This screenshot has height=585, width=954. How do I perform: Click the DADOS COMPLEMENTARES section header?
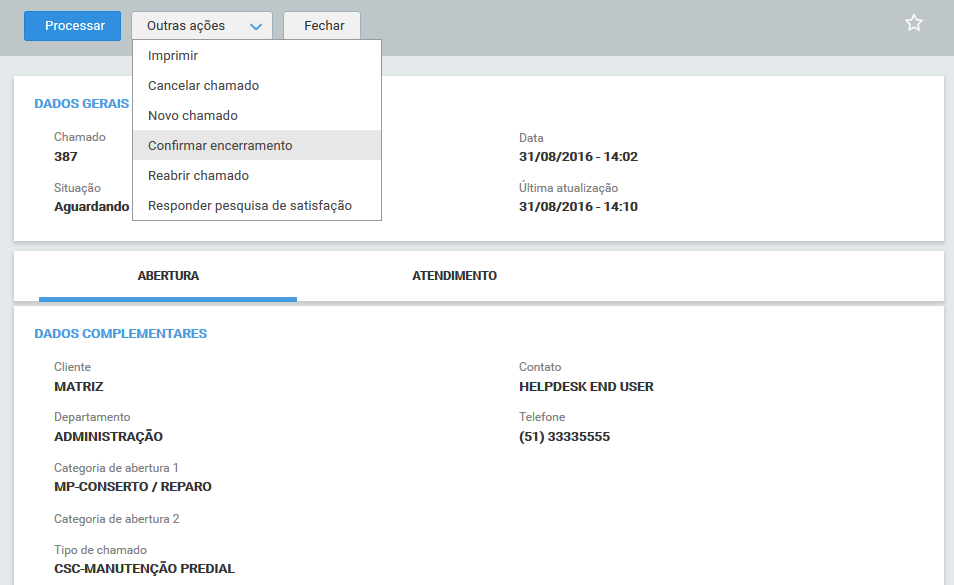(x=123, y=334)
